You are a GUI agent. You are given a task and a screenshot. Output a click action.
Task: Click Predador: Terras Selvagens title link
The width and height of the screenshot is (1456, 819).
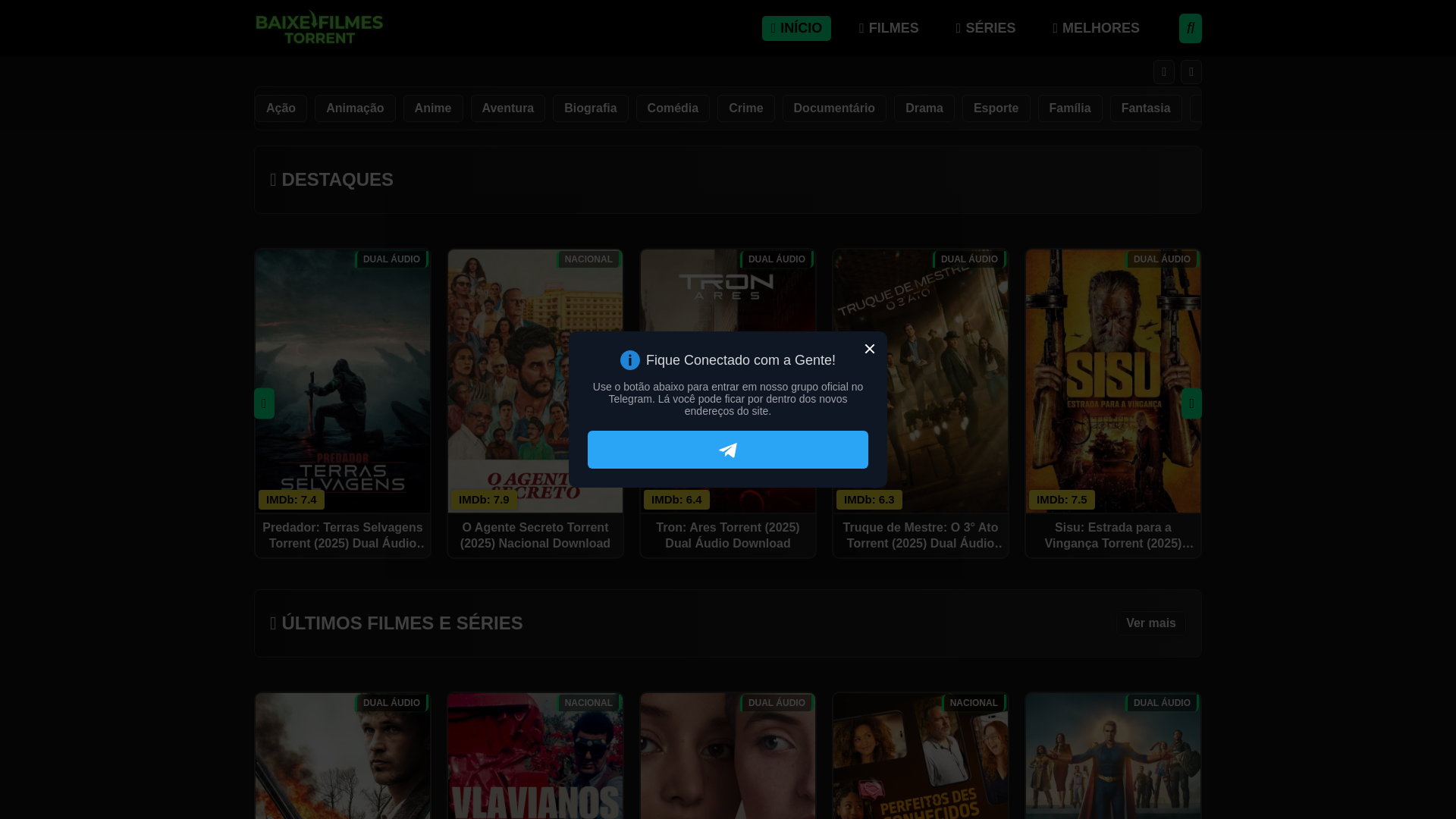click(x=343, y=535)
